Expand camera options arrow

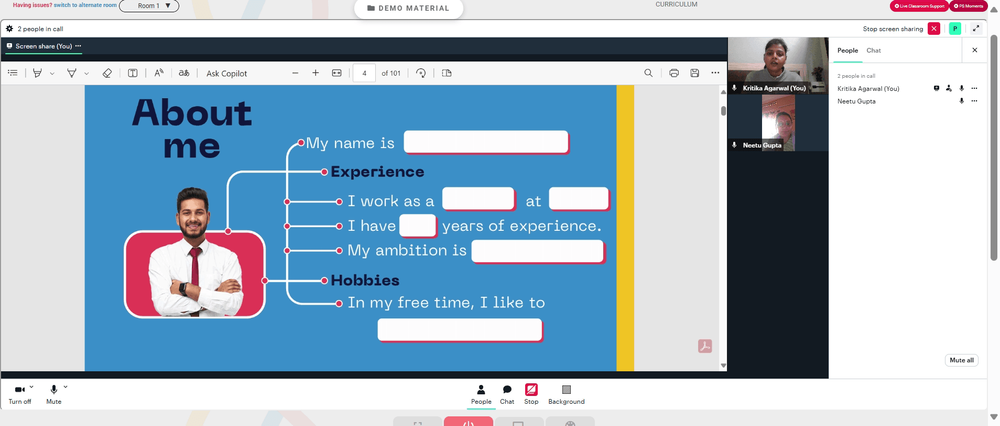(x=31, y=387)
